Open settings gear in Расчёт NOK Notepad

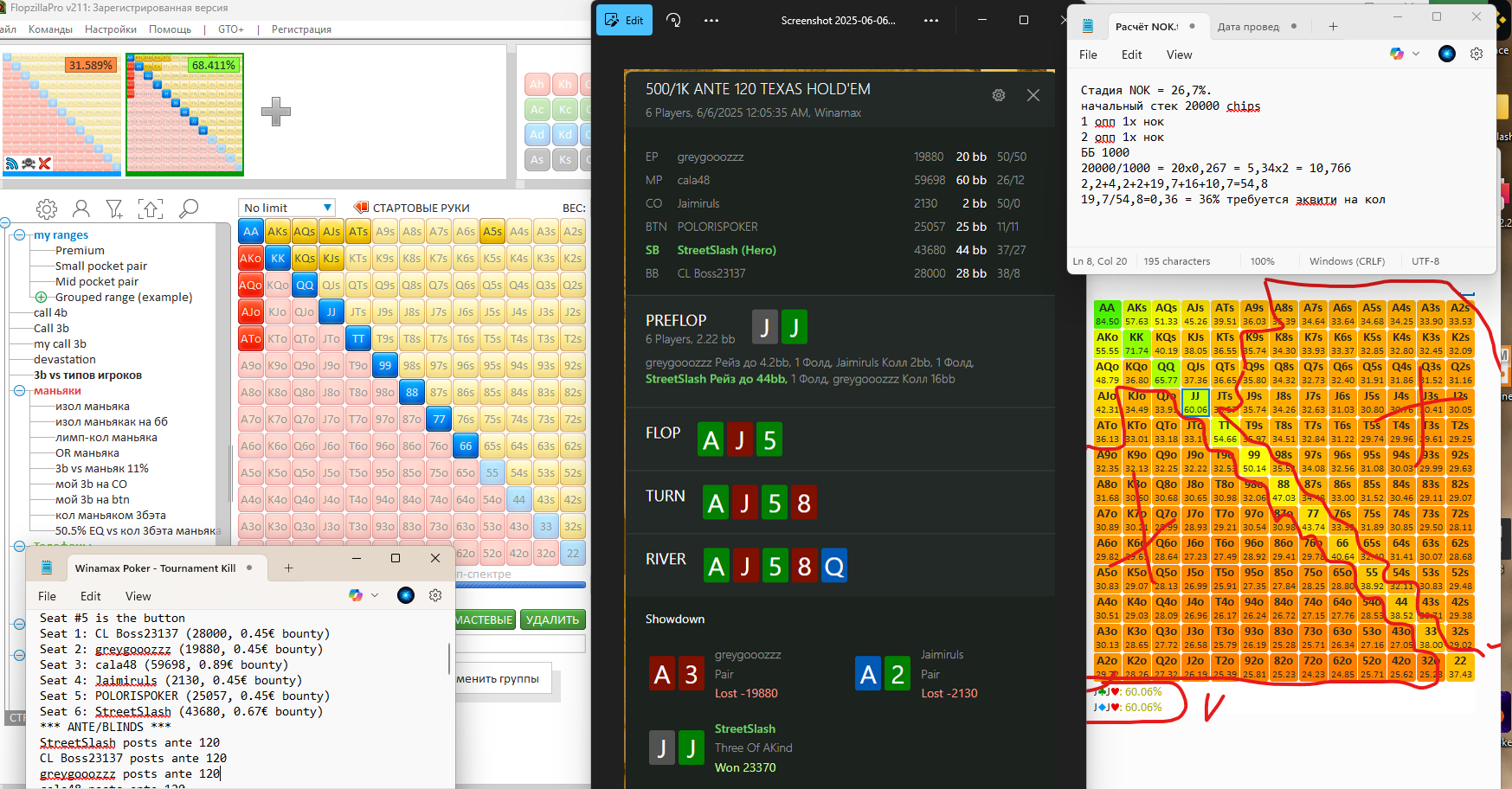click(1477, 54)
